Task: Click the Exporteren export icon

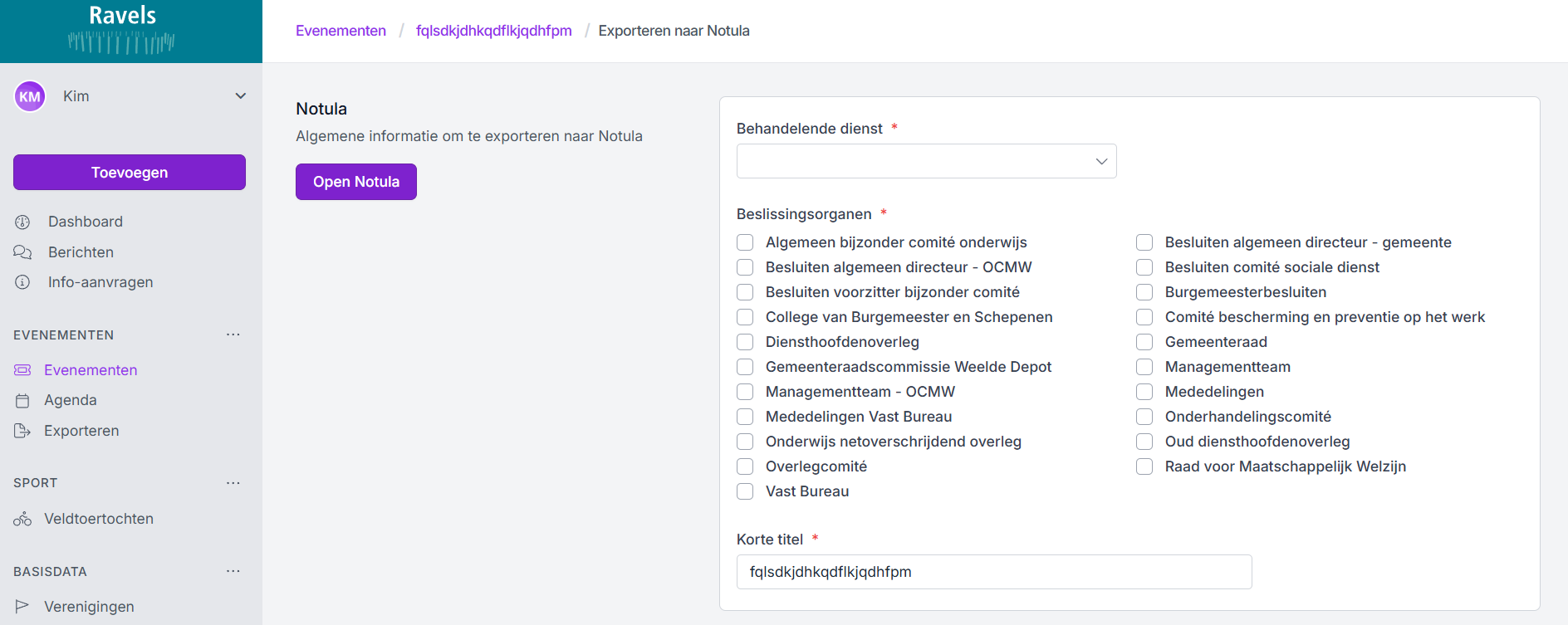Action: (22, 431)
